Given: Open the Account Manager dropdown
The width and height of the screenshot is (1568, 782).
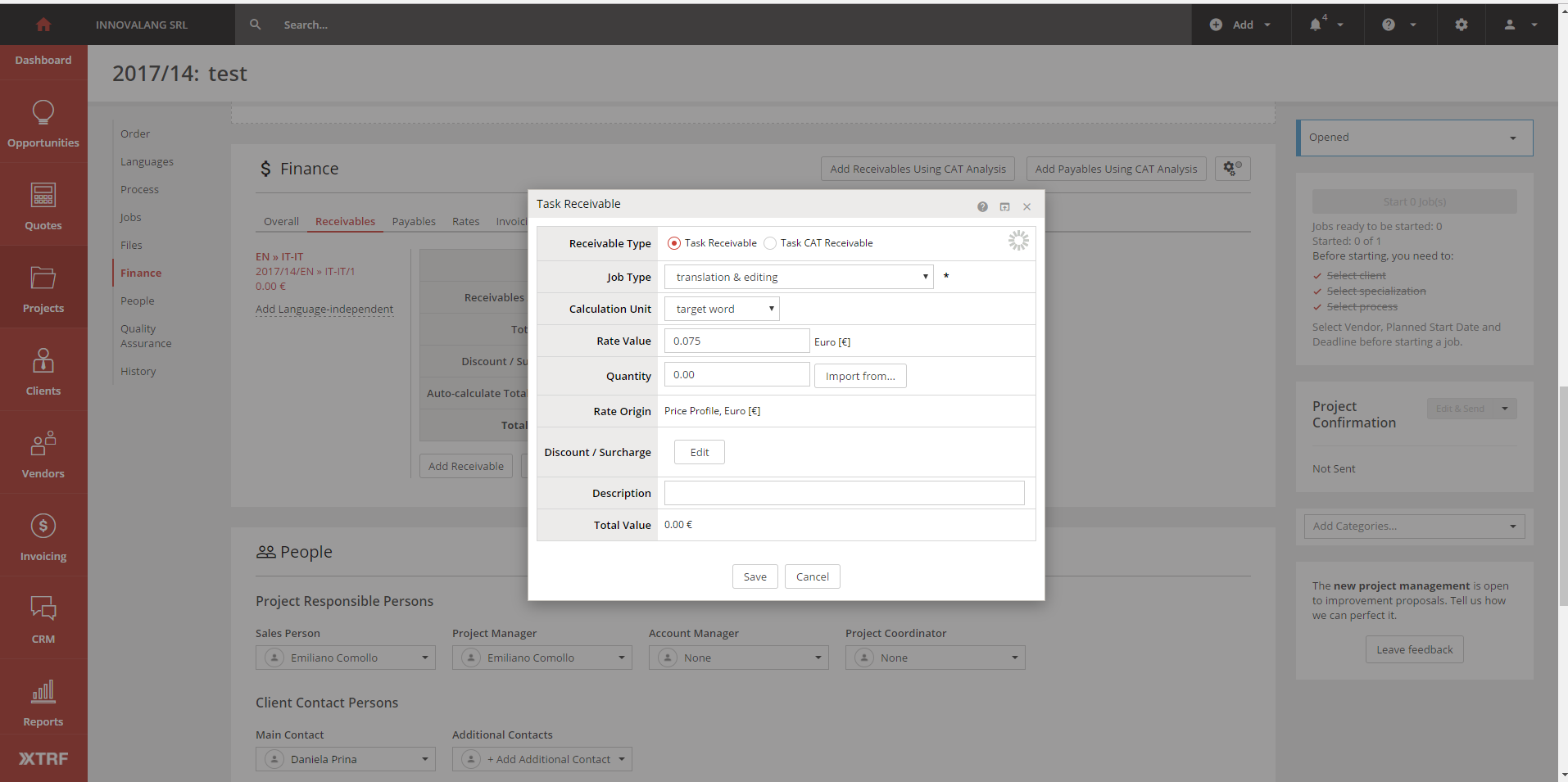Looking at the screenshot, I should (738, 658).
